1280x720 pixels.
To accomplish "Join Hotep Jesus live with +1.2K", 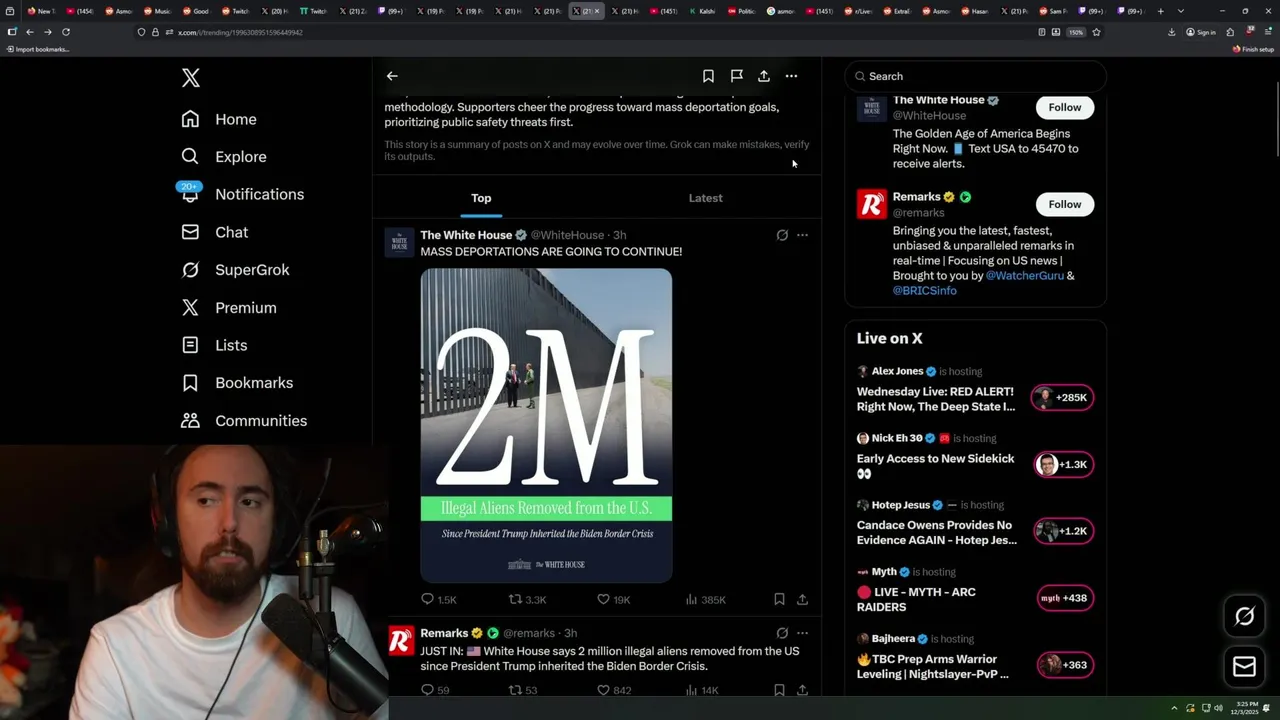I will pos(1063,531).
